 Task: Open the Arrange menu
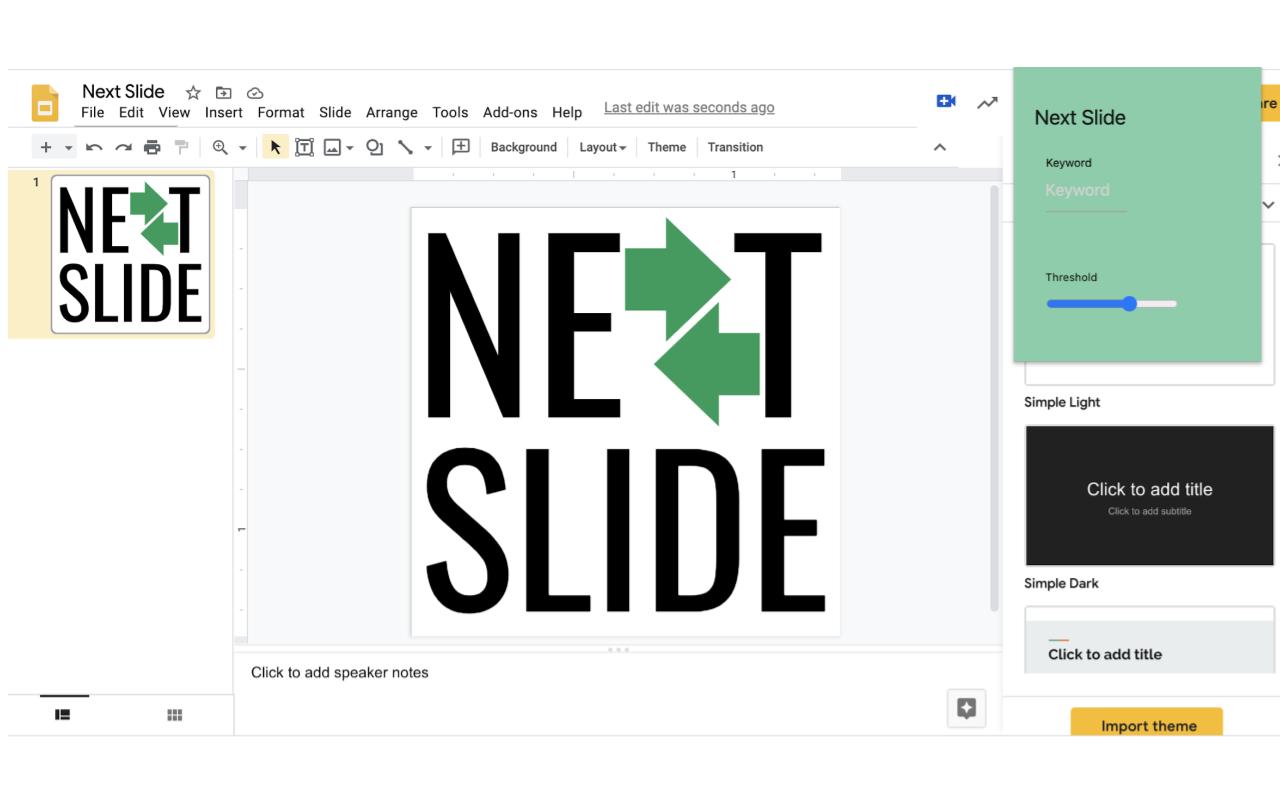point(392,113)
